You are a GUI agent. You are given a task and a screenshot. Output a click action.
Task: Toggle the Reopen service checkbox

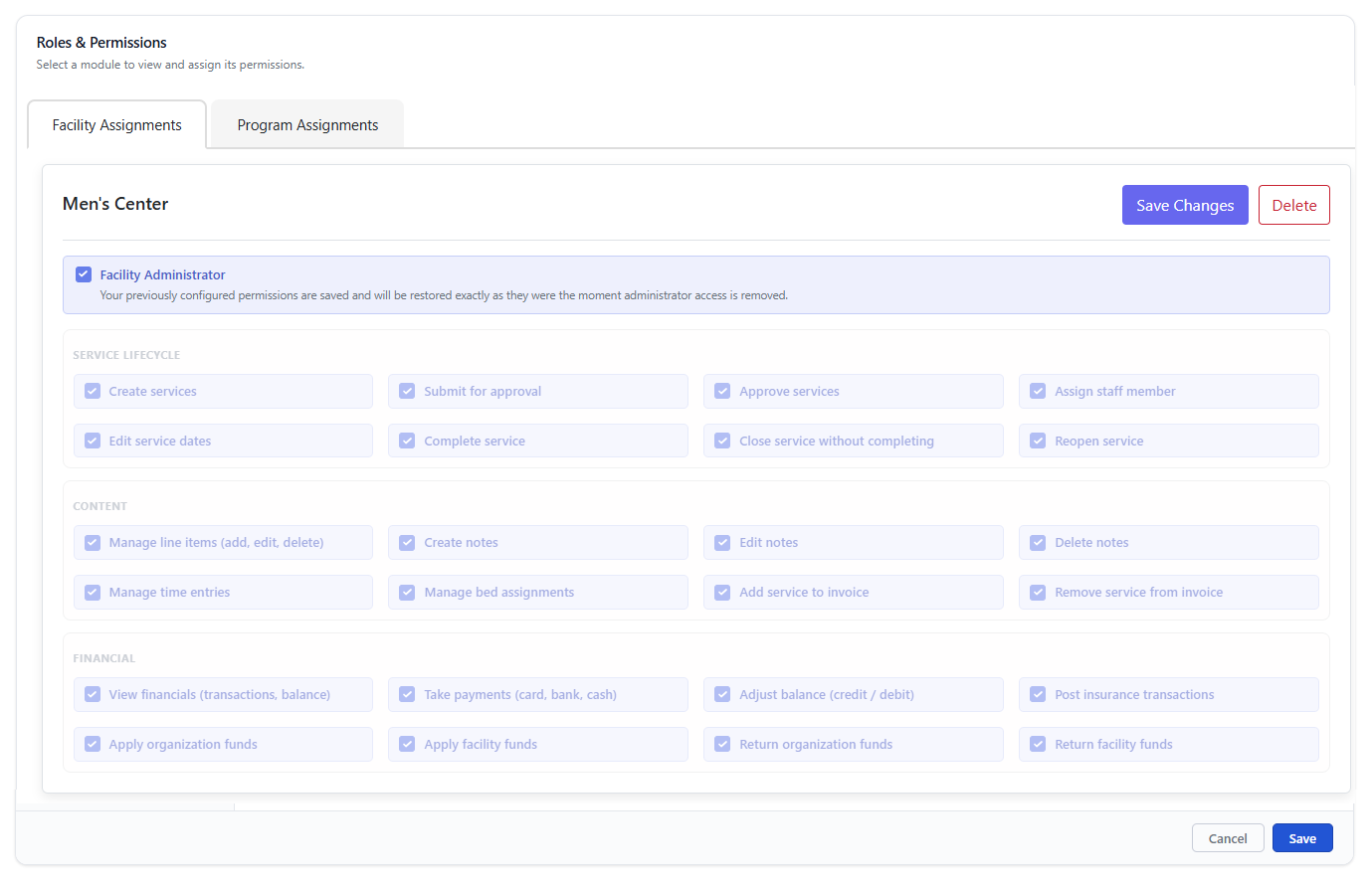pyautogui.click(x=1038, y=441)
